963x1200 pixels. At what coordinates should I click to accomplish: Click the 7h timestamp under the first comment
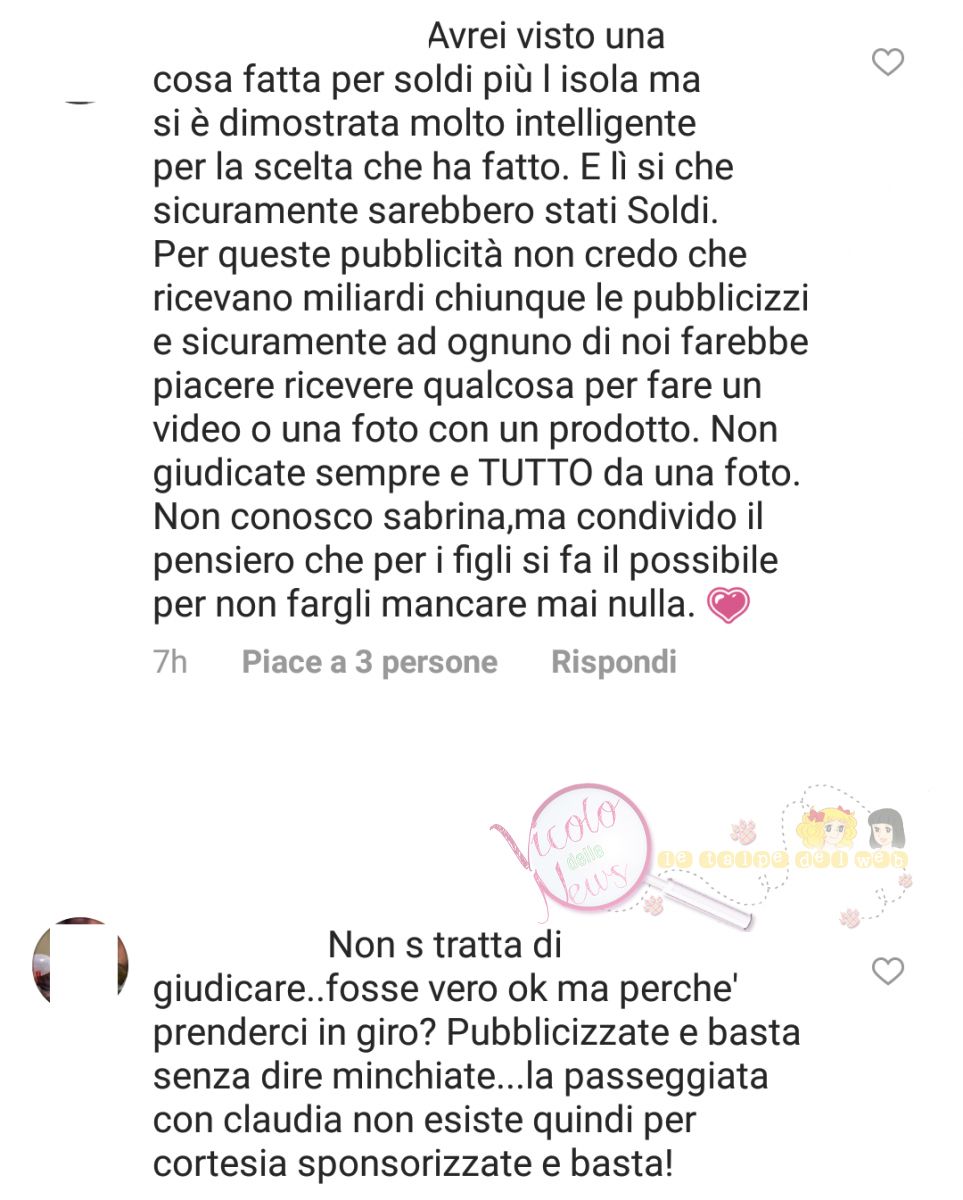tap(170, 662)
